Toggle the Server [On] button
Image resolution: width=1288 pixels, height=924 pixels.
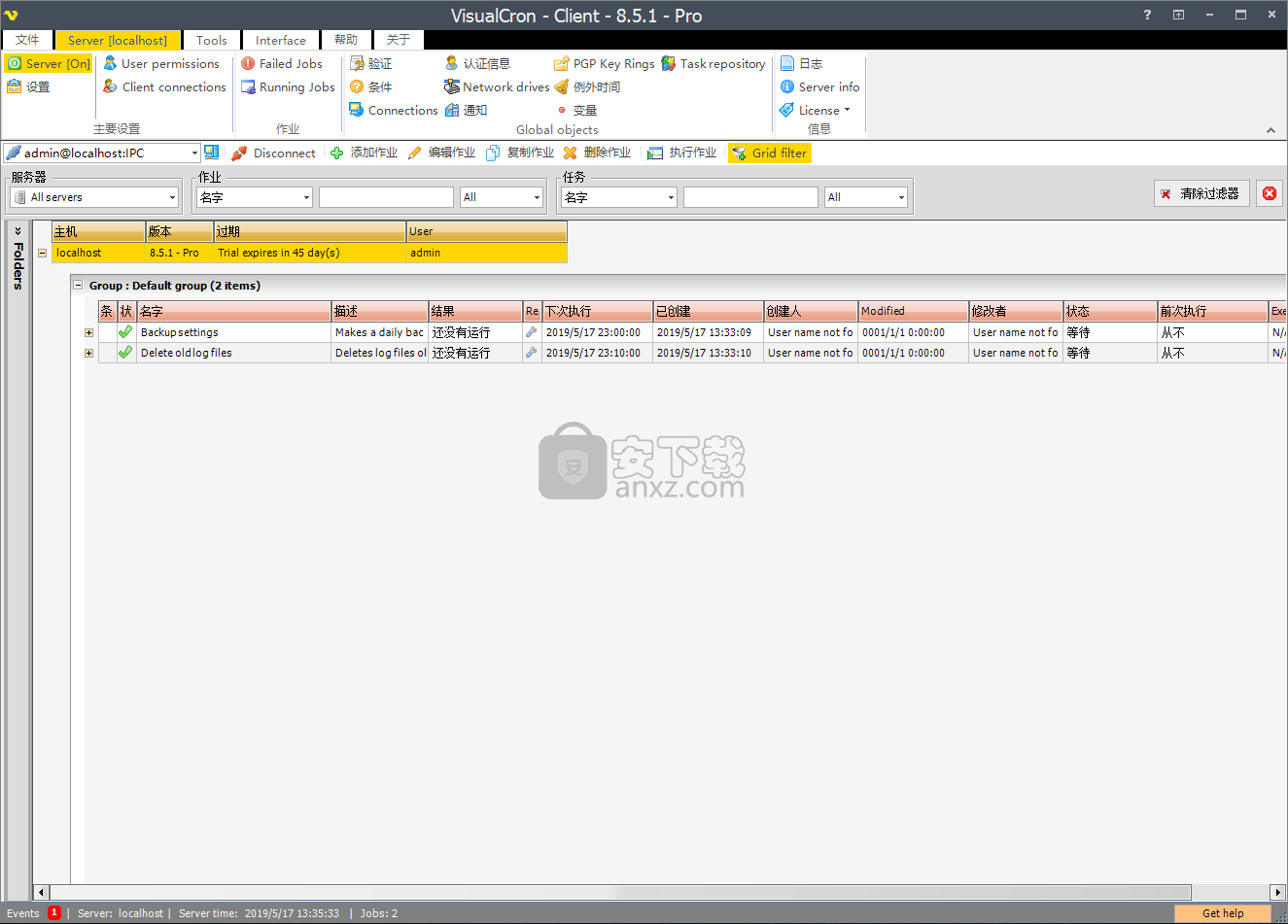pyautogui.click(x=49, y=63)
